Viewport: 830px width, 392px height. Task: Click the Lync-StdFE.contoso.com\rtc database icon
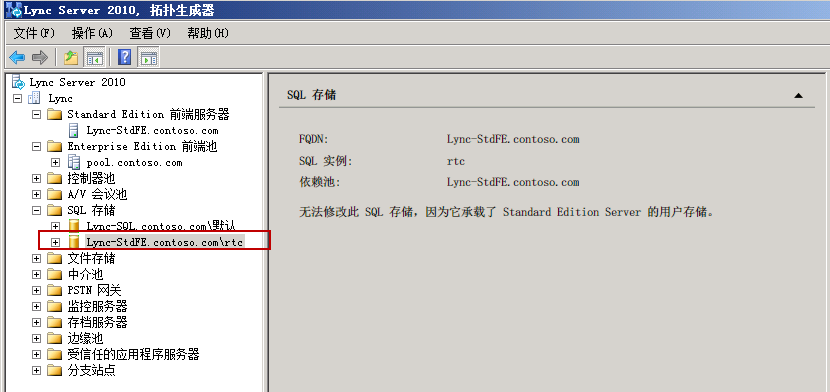pos(75,242)
